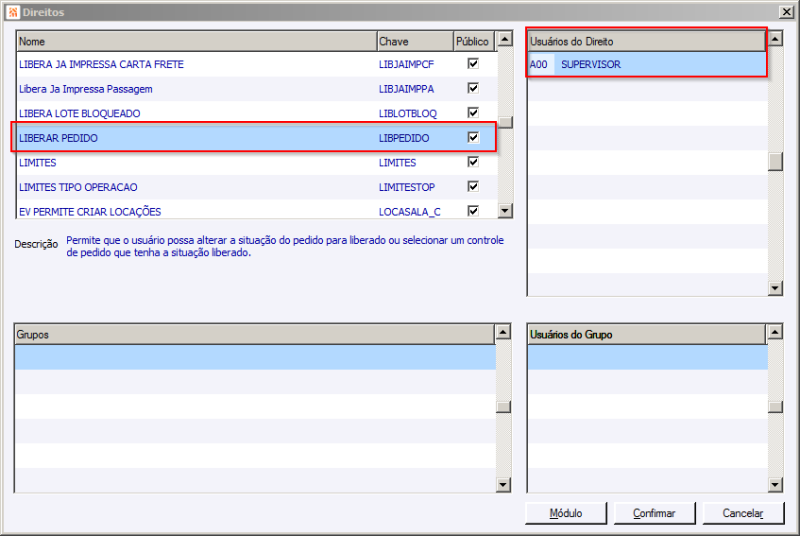Toggle Público checkbox for LIBERA JA IMPRESSA CARTA FRETE
The image size is (800, 536).
pos(473,63)
